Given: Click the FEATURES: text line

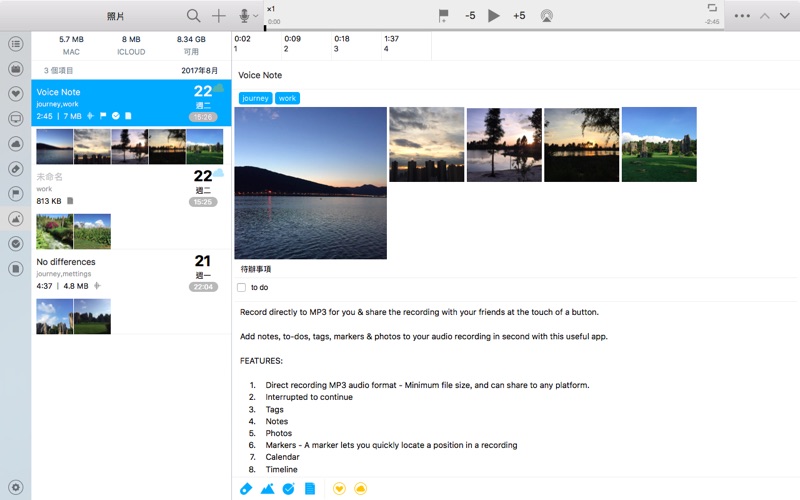Looking at the screenshot, I should [x=261, y=361].
